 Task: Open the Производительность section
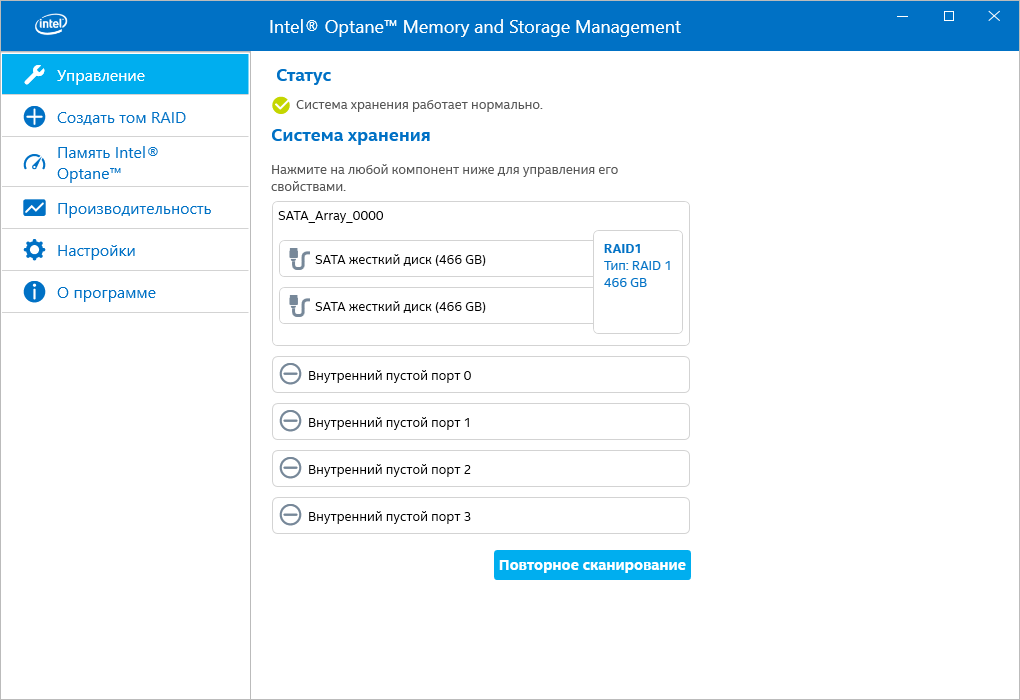click(134, 208)
